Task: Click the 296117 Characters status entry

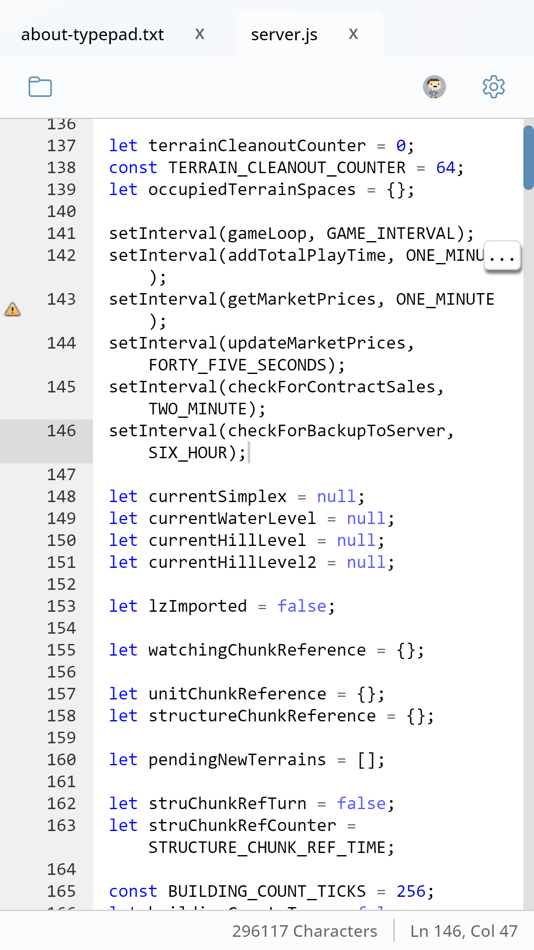Action: pos(304,931)
